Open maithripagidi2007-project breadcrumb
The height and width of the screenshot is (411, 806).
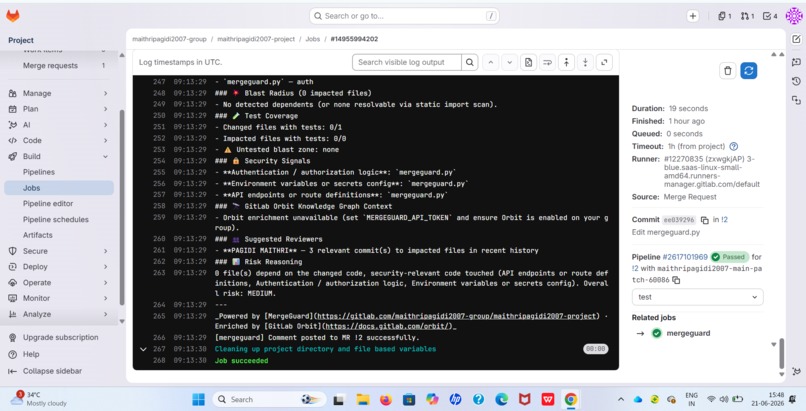click(x=256, y=39)
